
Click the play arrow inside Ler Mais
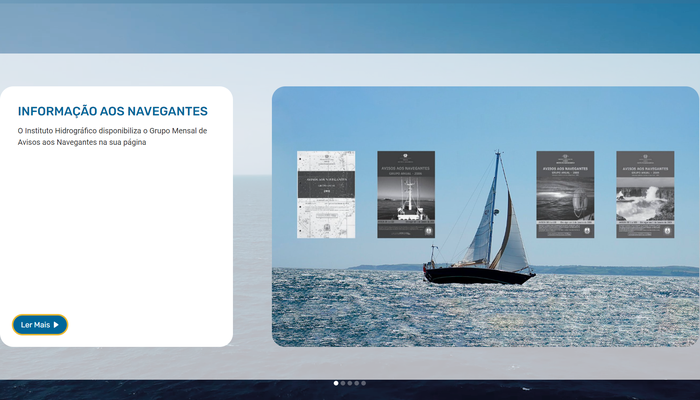57,325
